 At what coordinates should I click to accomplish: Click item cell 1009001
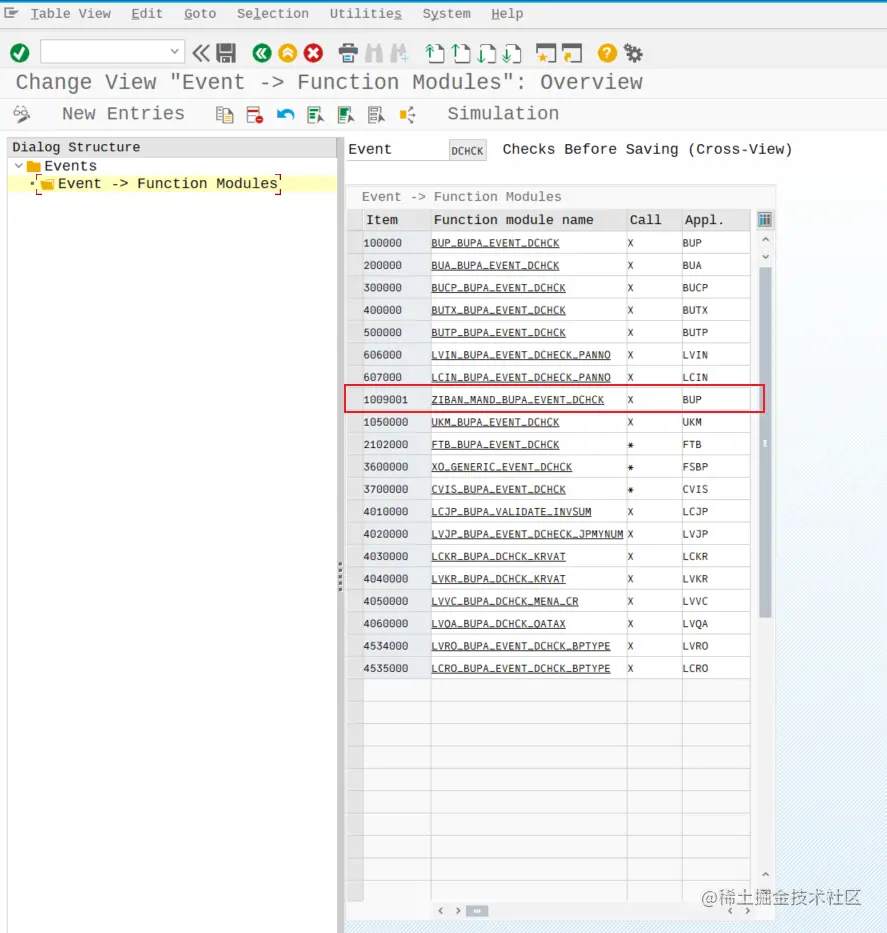[x=397, y=400]
